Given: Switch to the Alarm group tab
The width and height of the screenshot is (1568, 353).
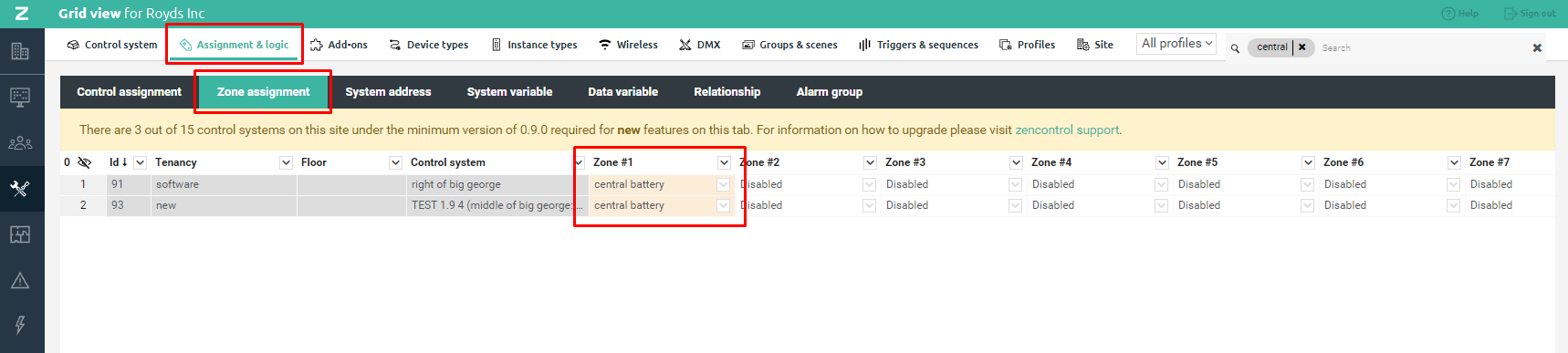Looking at the screenshot, I should (829, 92).
